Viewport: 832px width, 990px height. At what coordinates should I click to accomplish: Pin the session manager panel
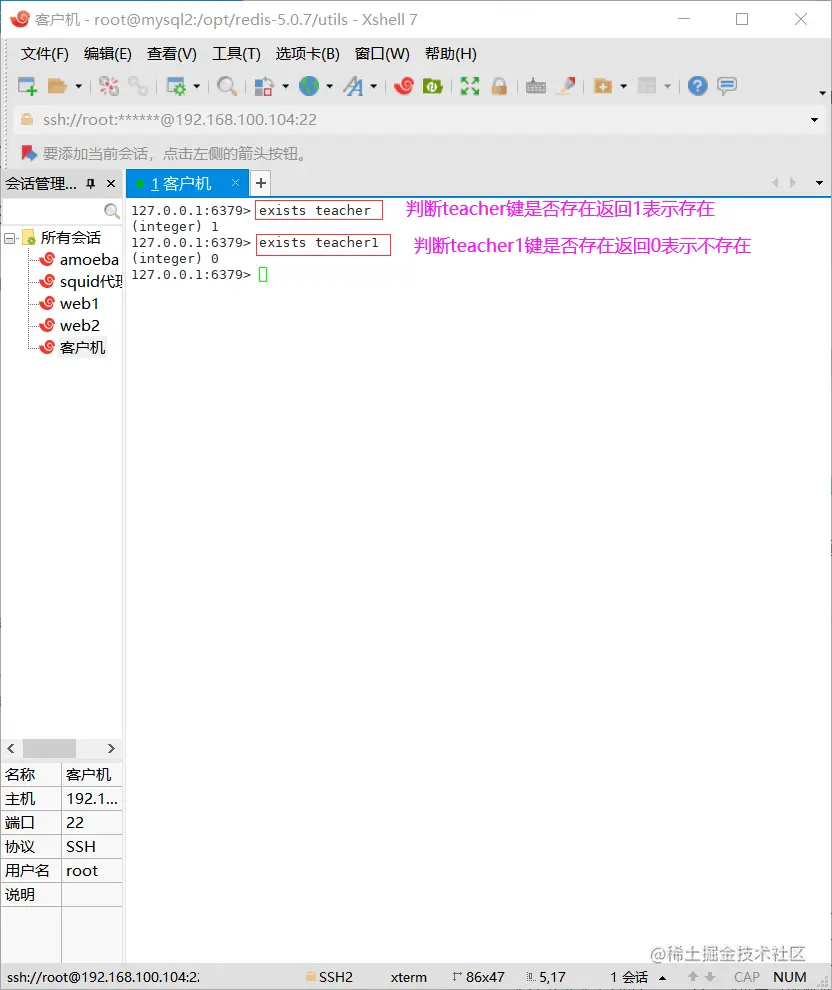(91, 184)
